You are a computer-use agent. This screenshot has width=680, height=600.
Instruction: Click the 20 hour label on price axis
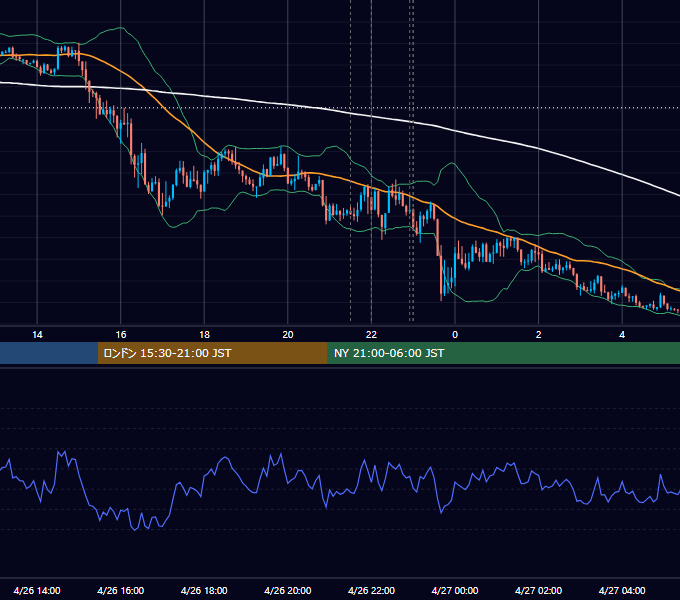point(288,335)
